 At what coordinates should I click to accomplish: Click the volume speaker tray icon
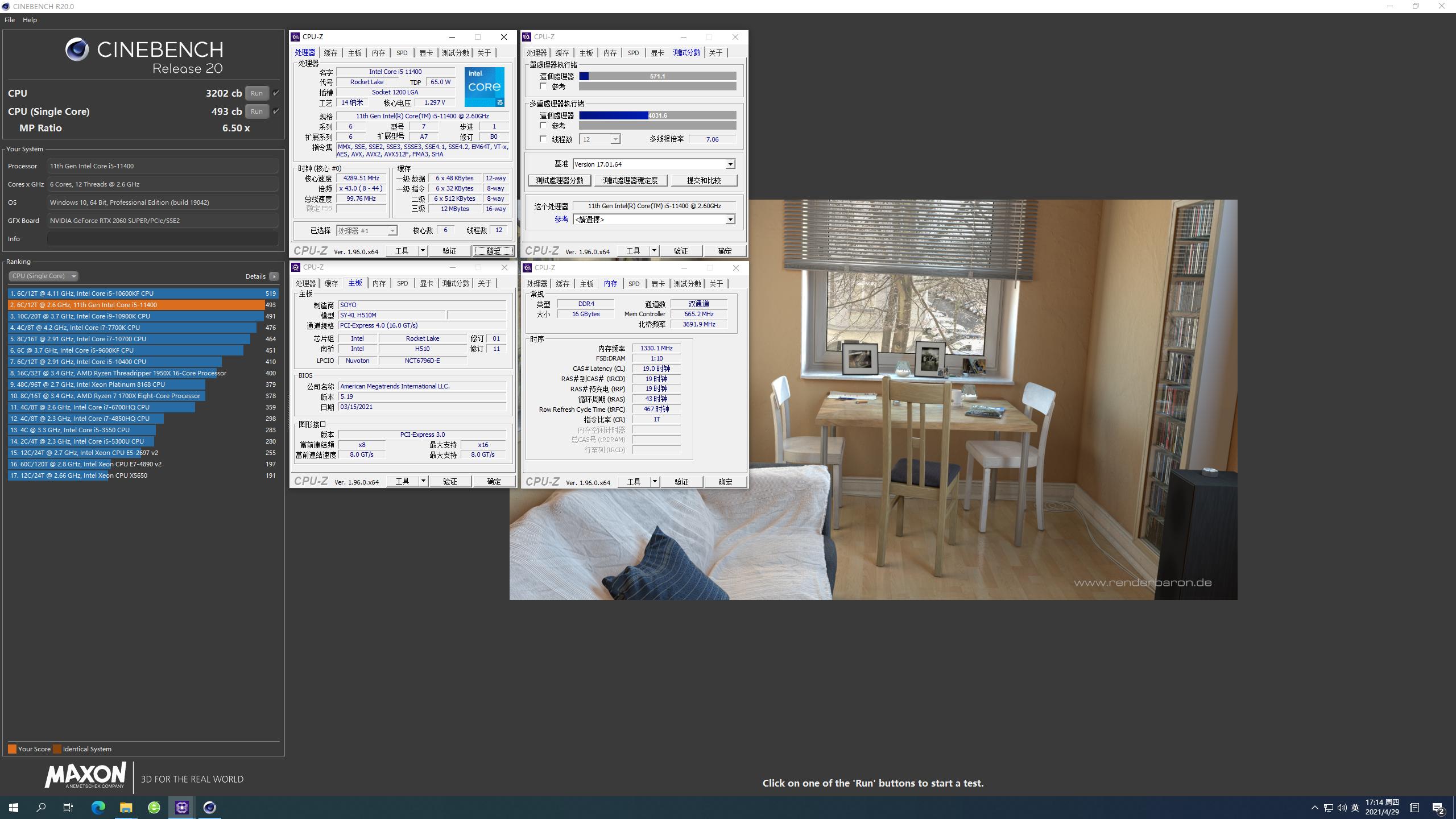pos(1342,808)
